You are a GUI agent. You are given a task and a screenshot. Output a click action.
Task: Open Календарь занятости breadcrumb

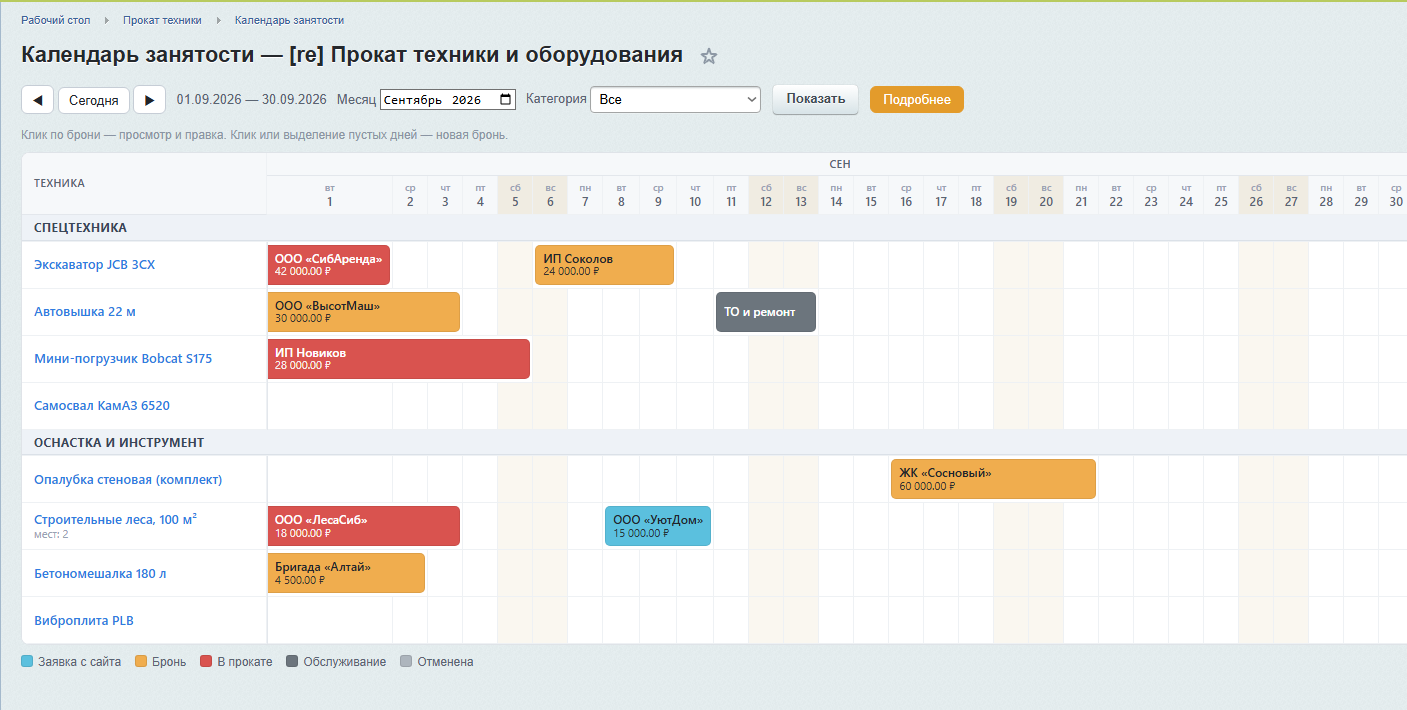(x=289, y=20)
